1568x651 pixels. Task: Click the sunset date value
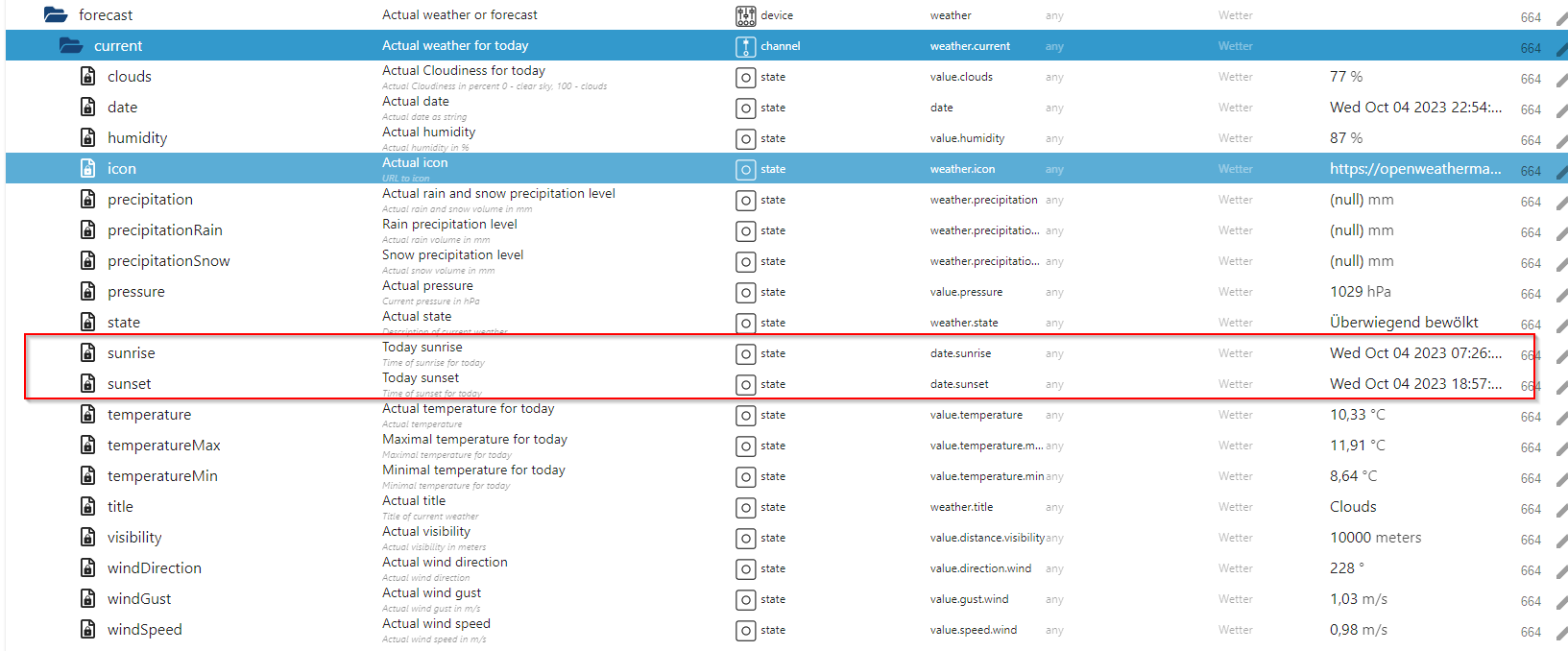(1416, 383)
